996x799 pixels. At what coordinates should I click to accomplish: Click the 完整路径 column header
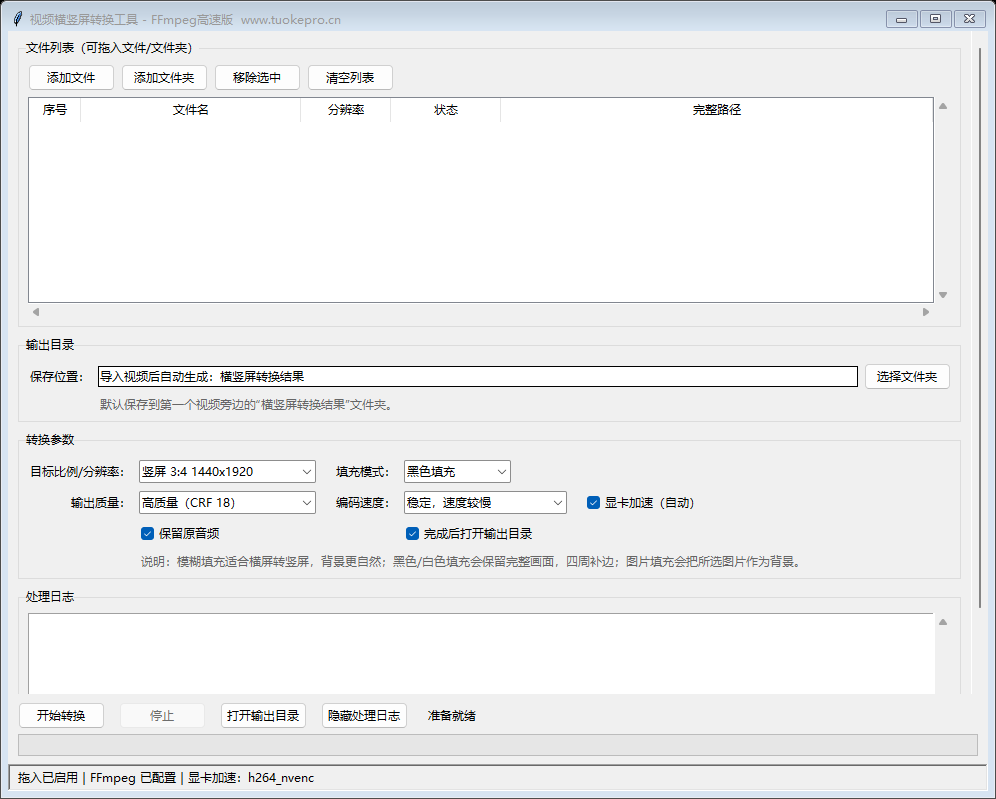(x=717, y=110)
